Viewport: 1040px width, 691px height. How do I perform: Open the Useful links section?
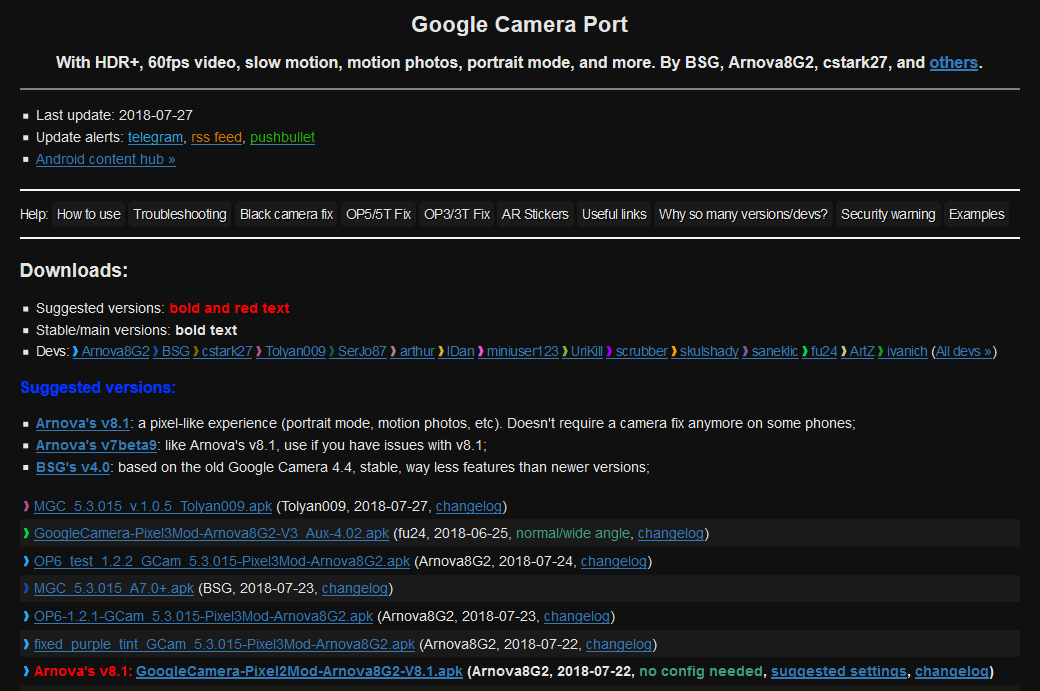(x=614, y=214)
